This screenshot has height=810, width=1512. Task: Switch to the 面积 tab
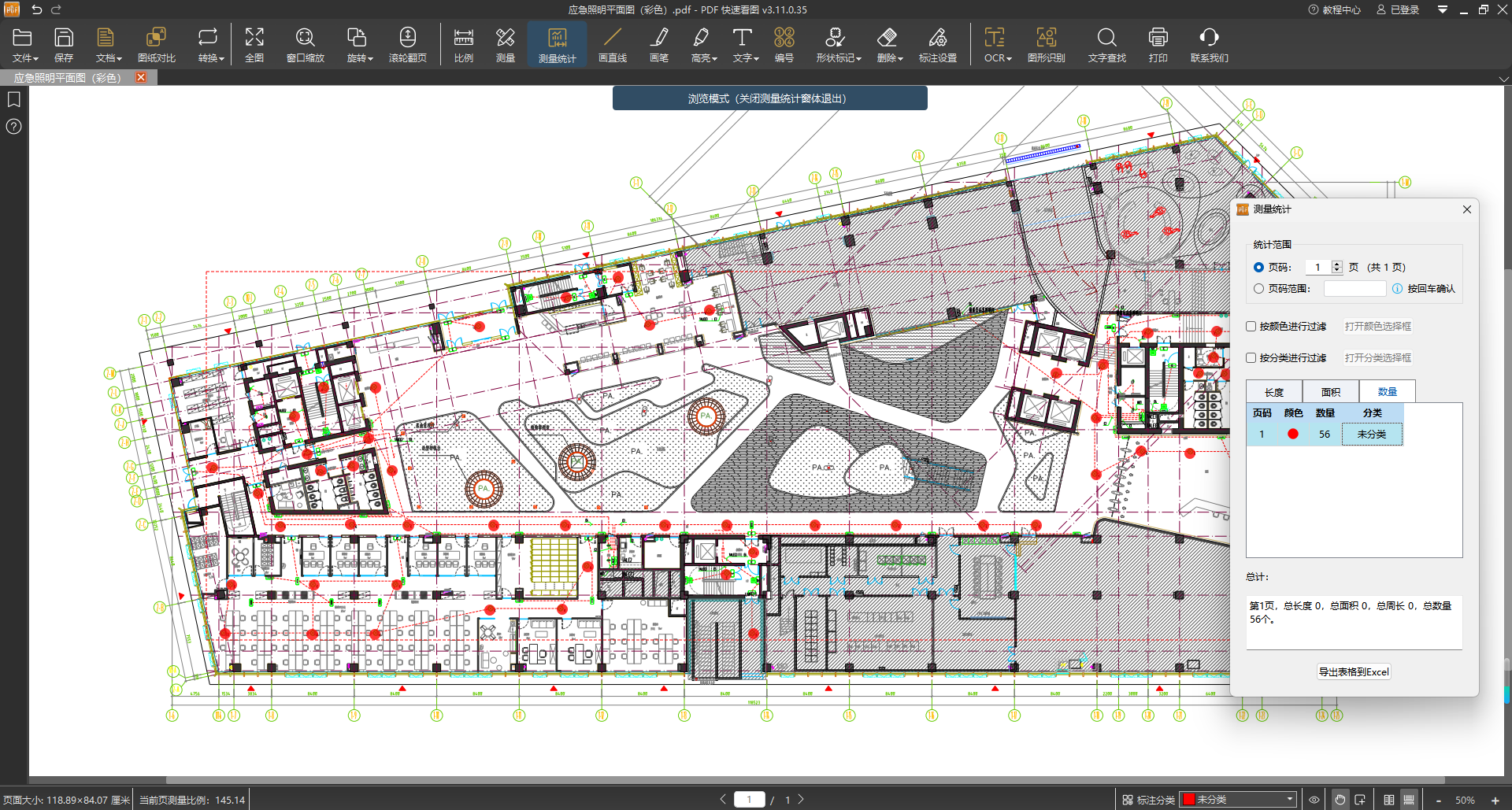[1330, 392]
